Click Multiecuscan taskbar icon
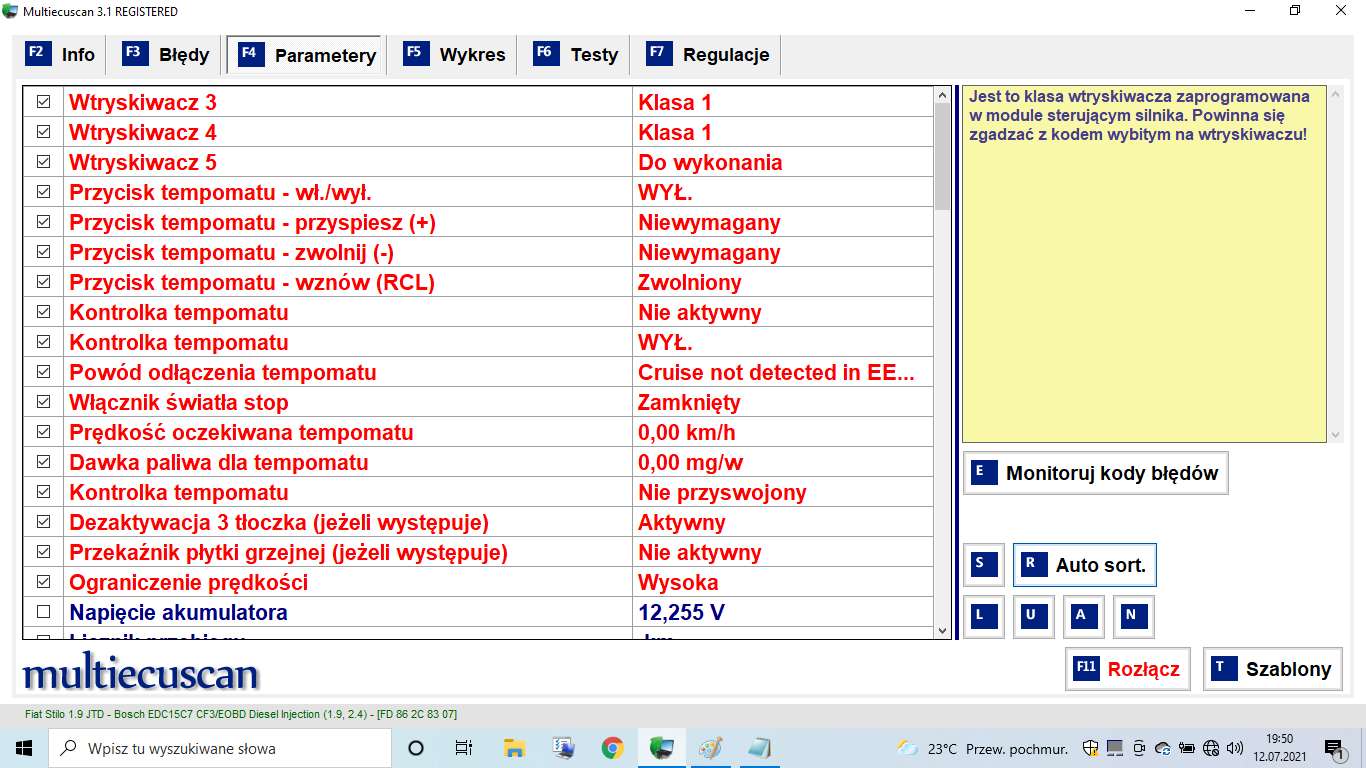The height and width of the screenshot is (768, 1366). (x=661, y=748)
